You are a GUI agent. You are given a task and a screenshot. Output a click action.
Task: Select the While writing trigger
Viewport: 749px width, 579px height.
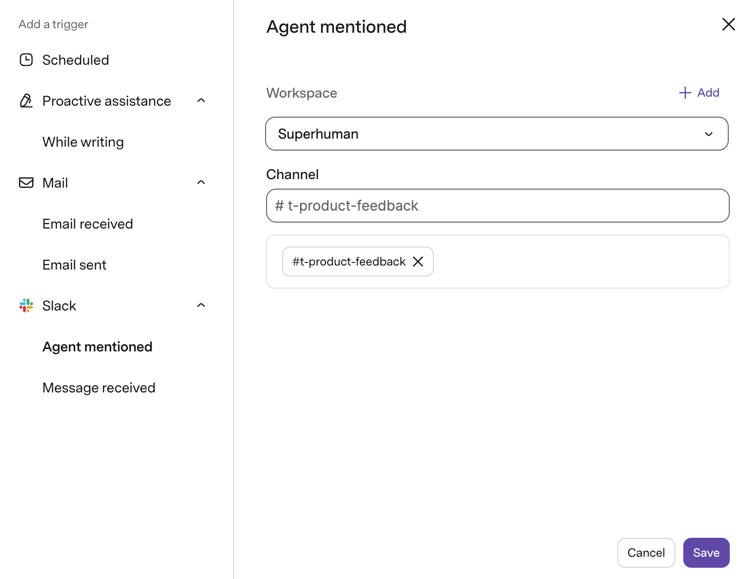tap(83, 142)
